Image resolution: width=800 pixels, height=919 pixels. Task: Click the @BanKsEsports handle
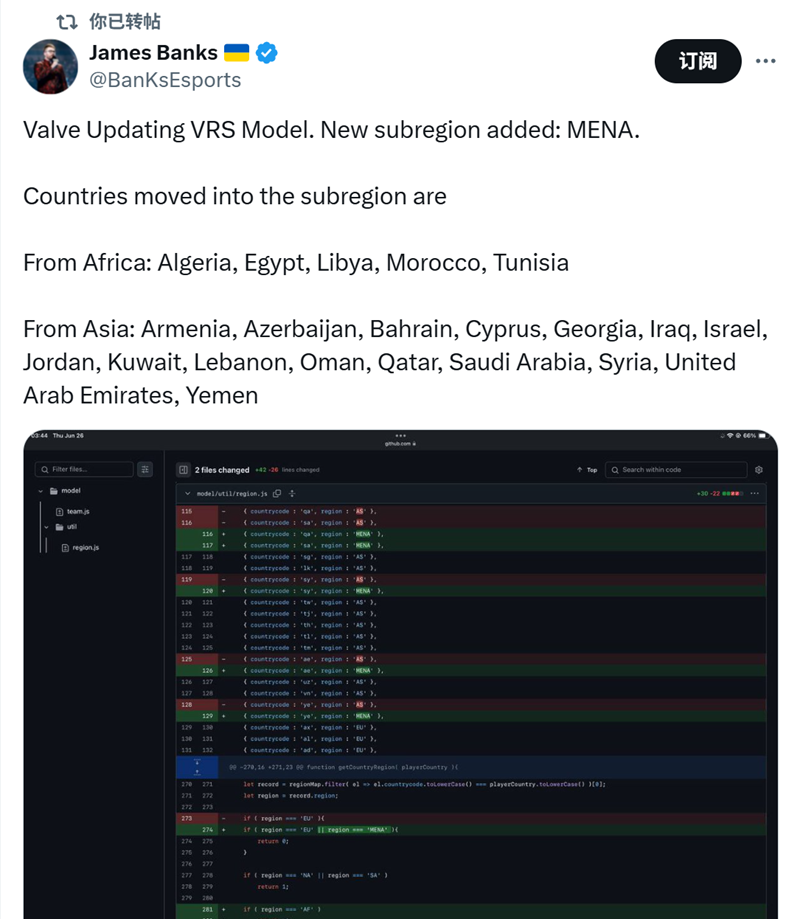[165, 80]
